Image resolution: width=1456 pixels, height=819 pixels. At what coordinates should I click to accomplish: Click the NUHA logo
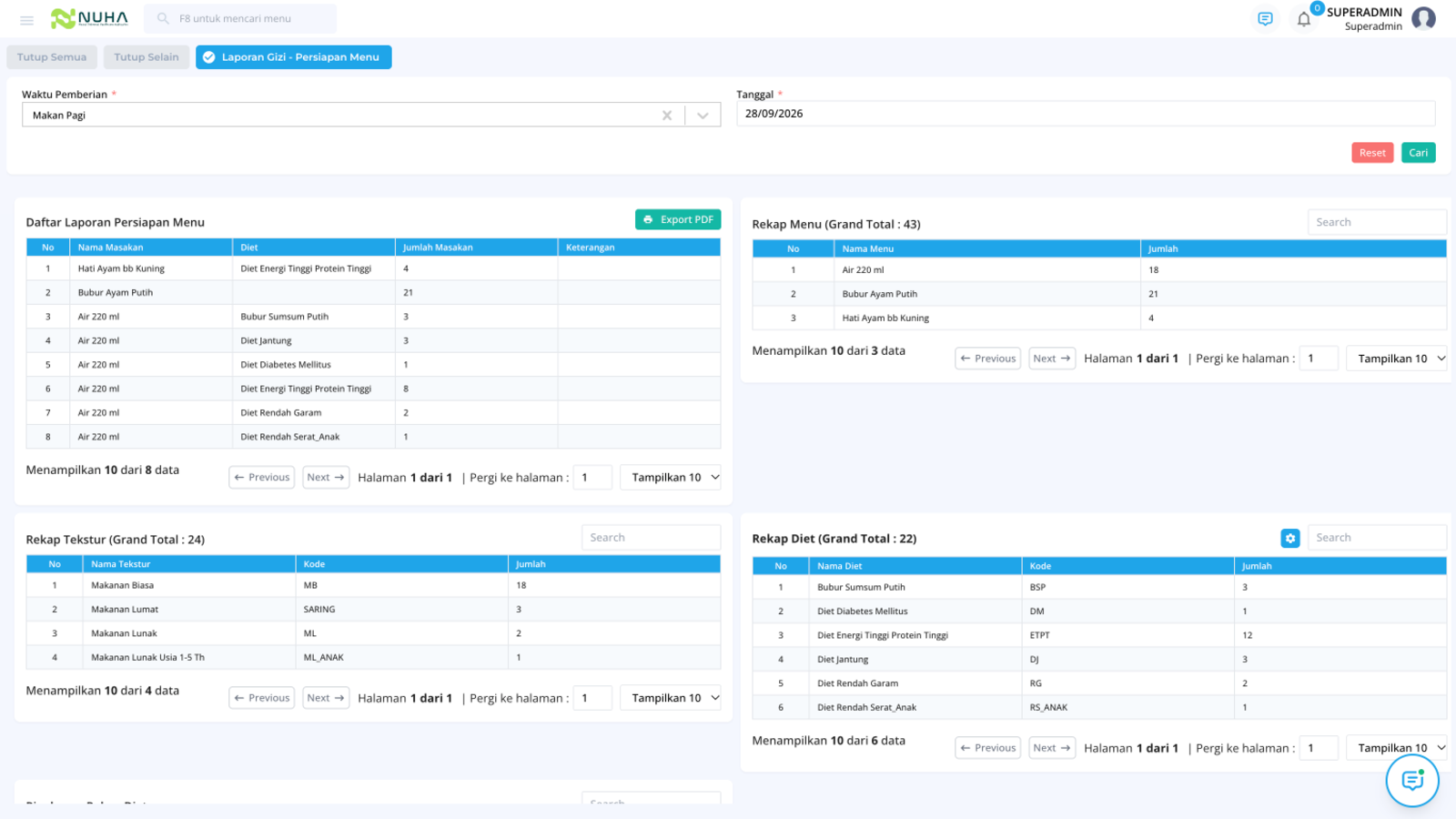click(89, 18)
